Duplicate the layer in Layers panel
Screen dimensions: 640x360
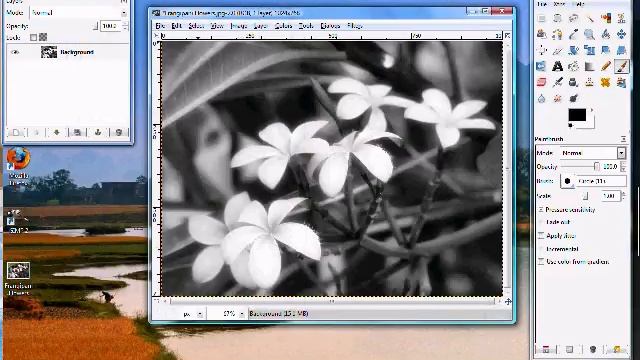[x=77, y=133]
